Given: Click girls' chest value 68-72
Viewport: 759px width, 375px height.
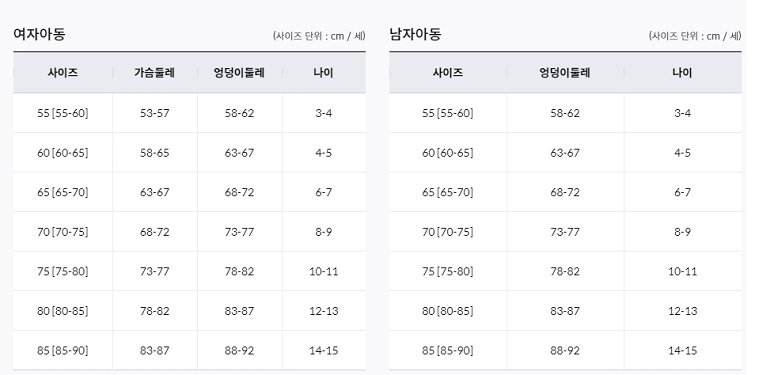Looking at the screenshot, I should pos(155,232).
